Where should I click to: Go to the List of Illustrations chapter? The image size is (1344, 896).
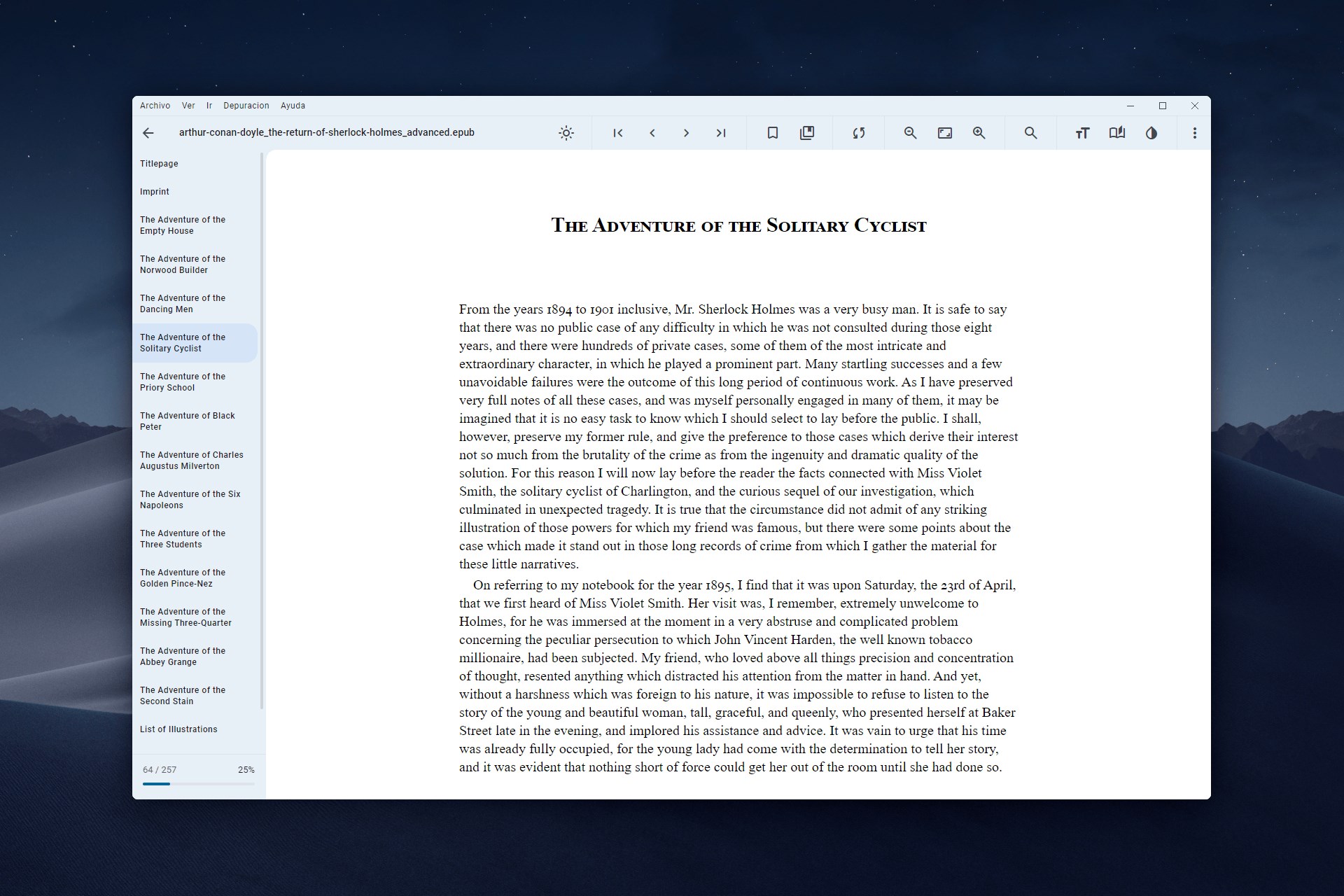pos(178,729)
